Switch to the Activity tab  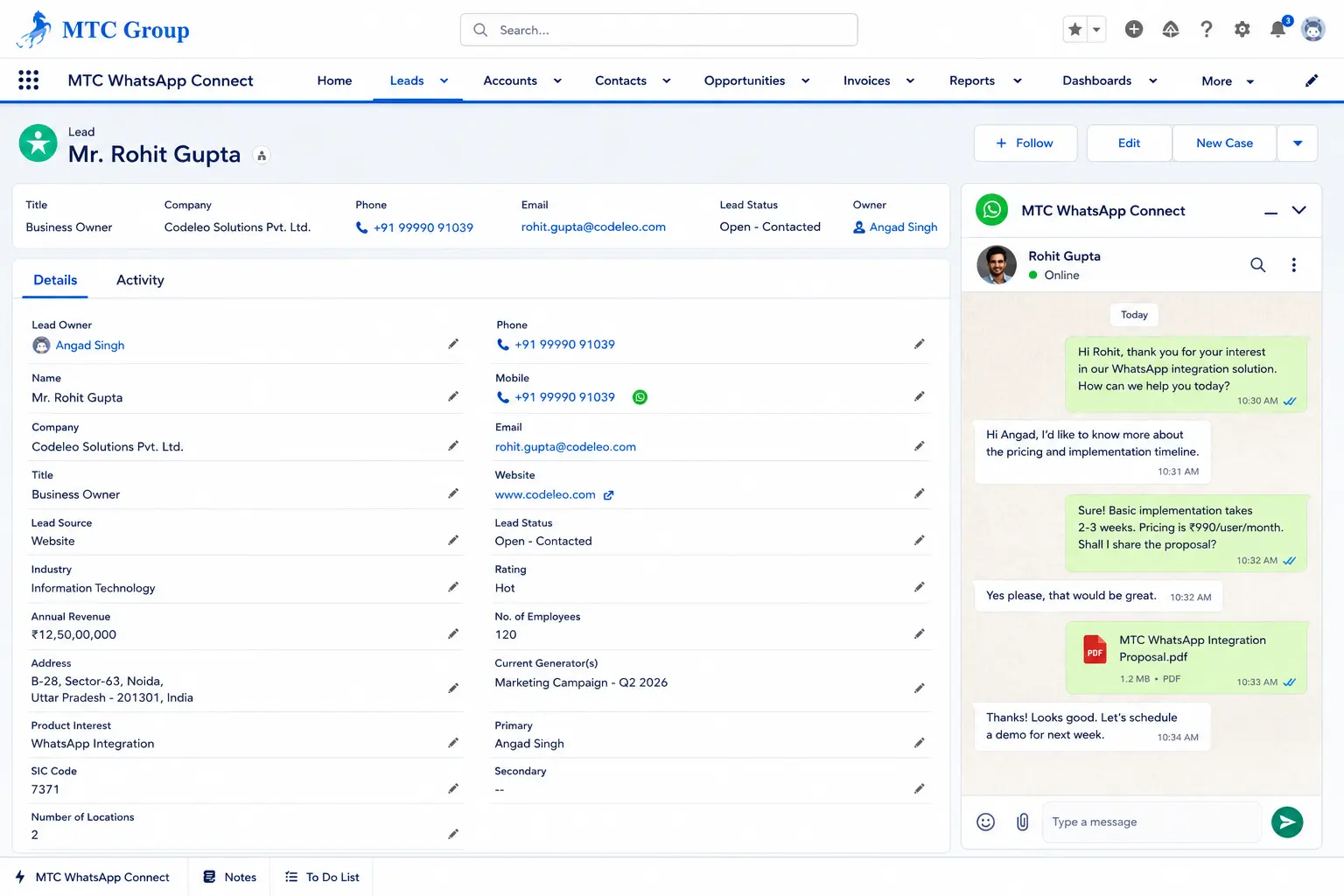[140, 280]
